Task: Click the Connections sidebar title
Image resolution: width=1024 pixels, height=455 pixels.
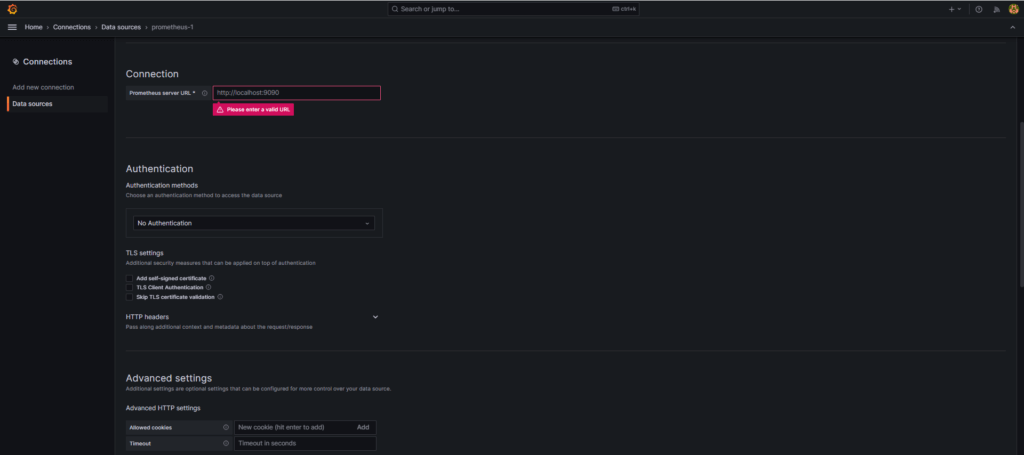Action: coord(48,61)
